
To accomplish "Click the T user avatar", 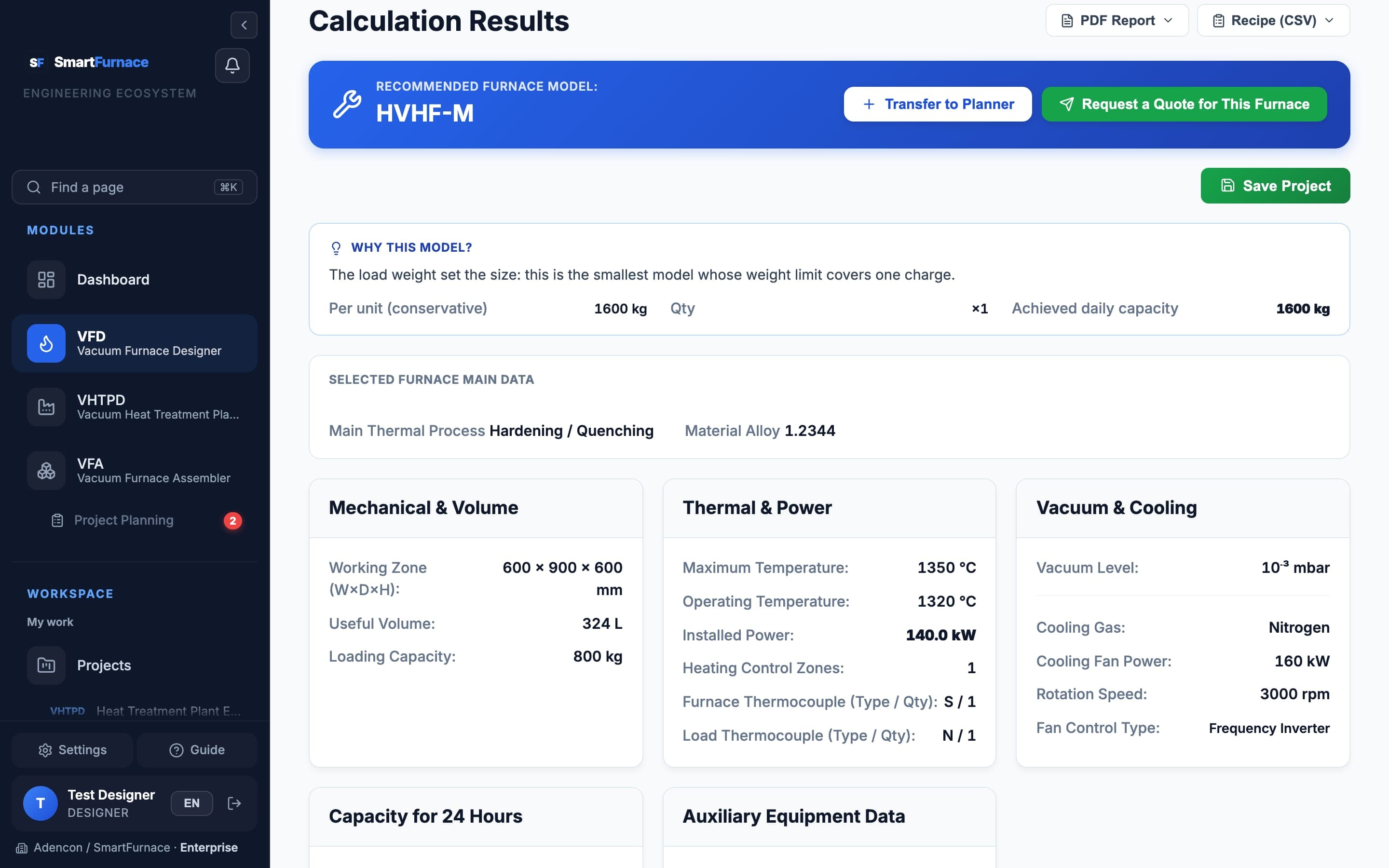I will tap(40, 803).
